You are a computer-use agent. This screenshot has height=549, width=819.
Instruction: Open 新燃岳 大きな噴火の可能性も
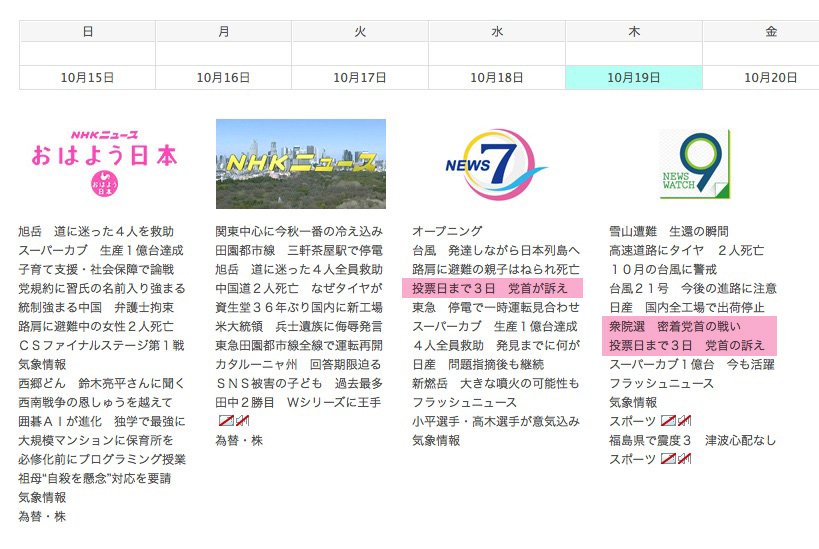coord(496,383)
